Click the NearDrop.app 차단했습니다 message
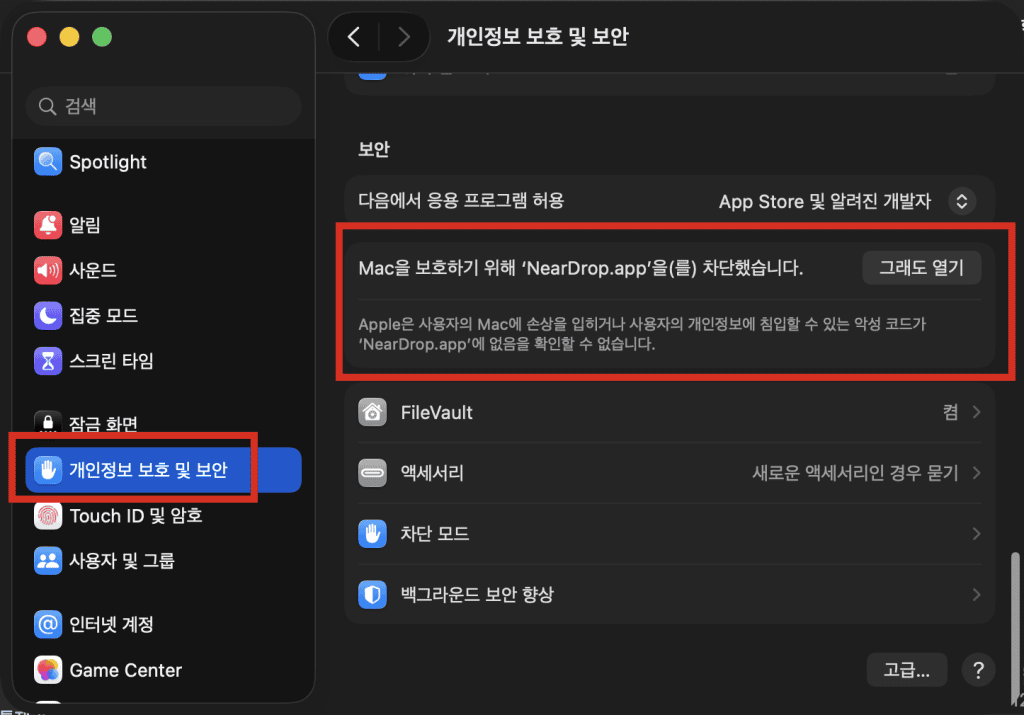 click(x=581, y=268)
